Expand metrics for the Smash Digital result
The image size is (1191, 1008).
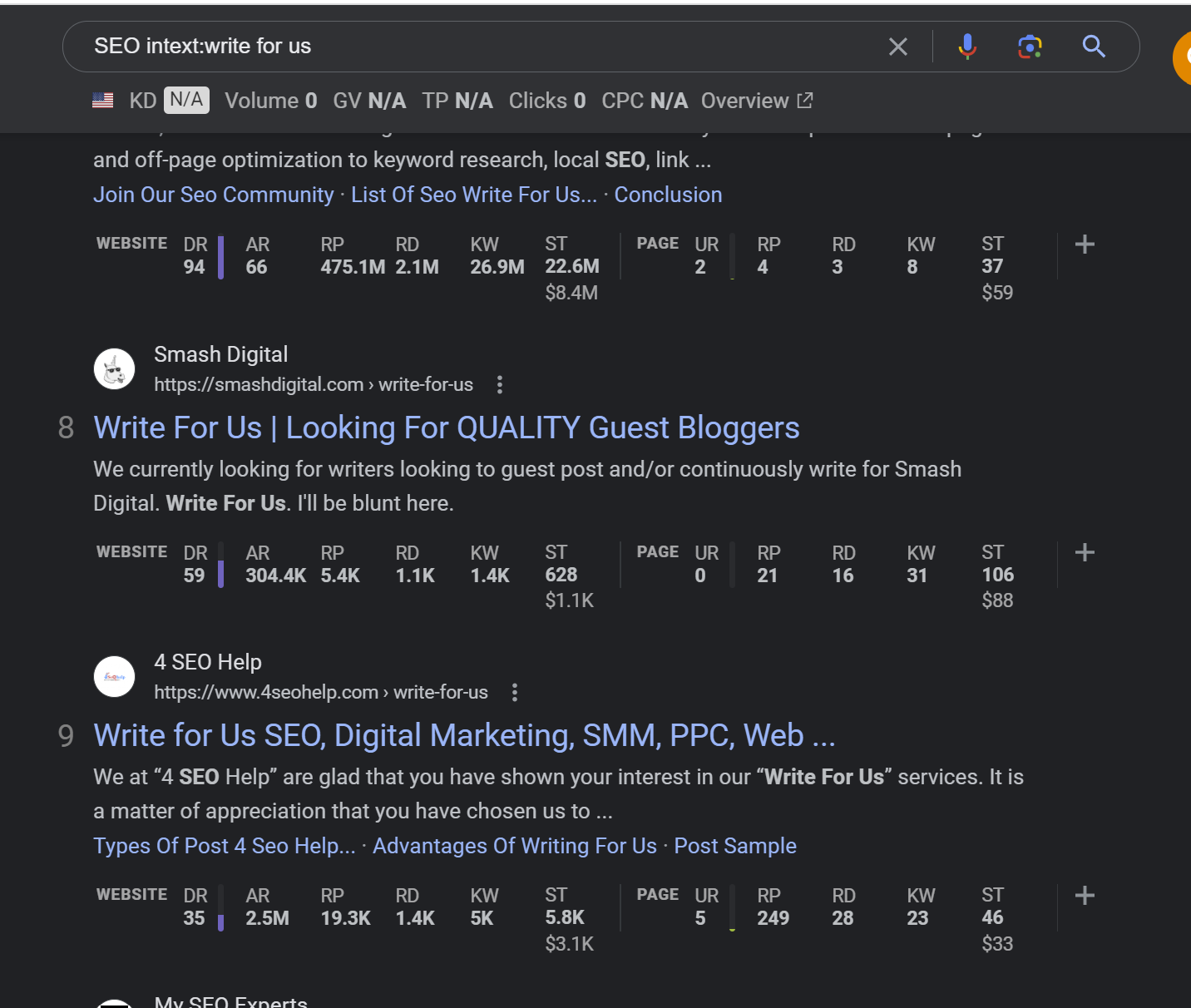(x=1085, y=552)
